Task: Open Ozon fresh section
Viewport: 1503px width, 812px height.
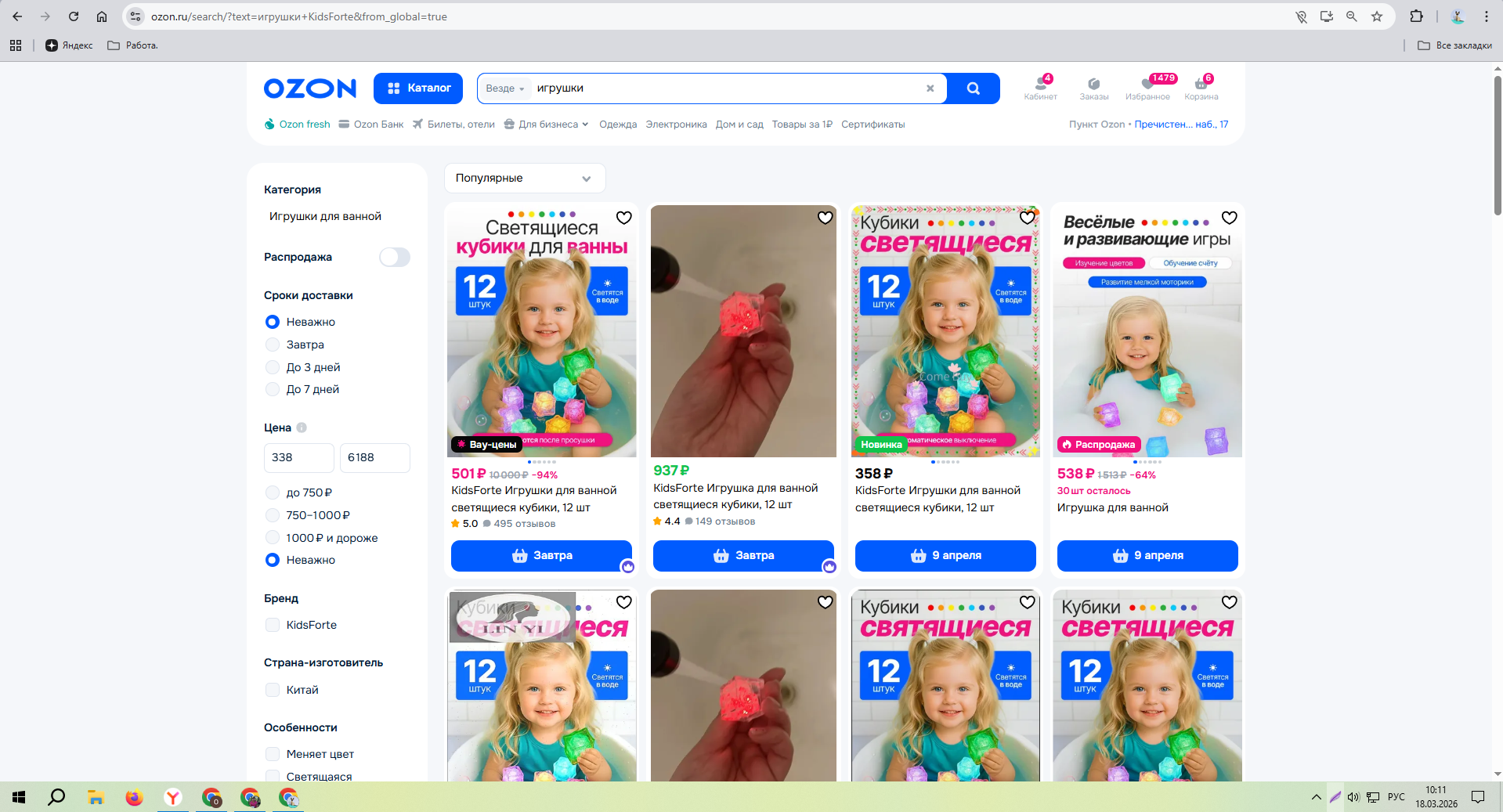Action: [x=297, y=125]
